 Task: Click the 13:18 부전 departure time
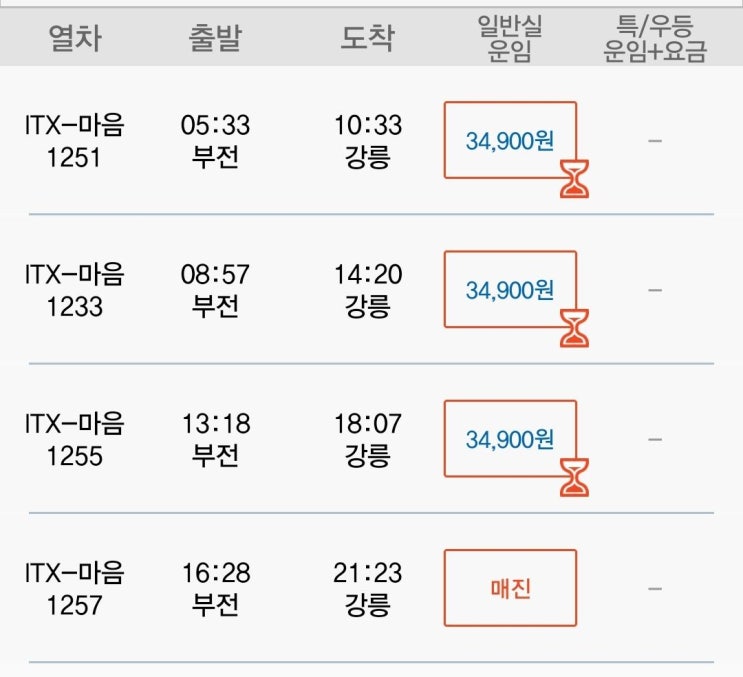(215, 439)
